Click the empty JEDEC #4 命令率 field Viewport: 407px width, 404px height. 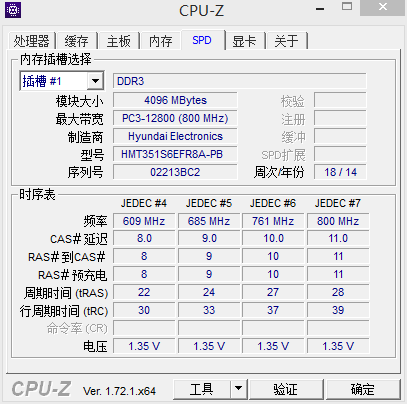tap(144, 328)
